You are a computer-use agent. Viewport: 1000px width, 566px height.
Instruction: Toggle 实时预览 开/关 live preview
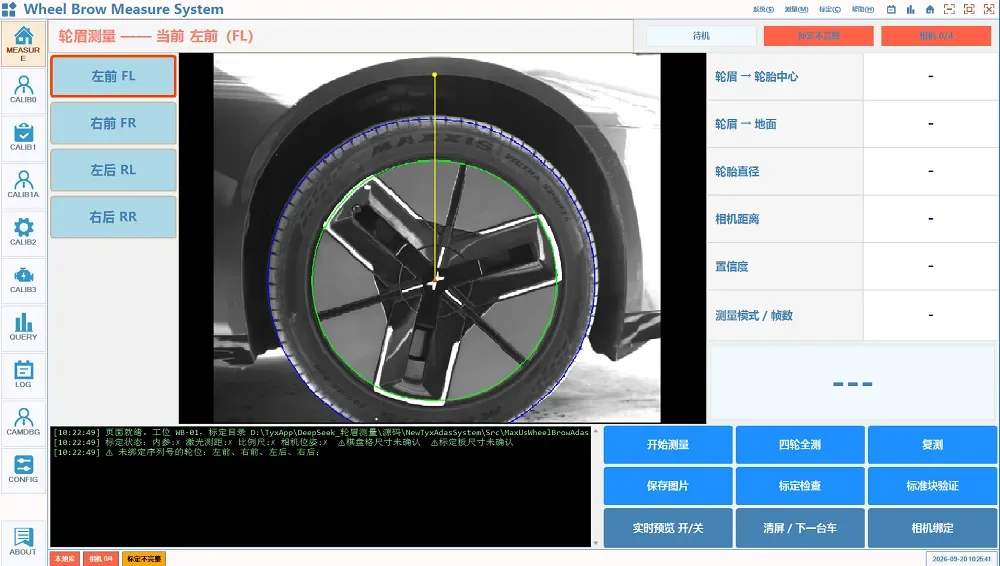(668, 528)
